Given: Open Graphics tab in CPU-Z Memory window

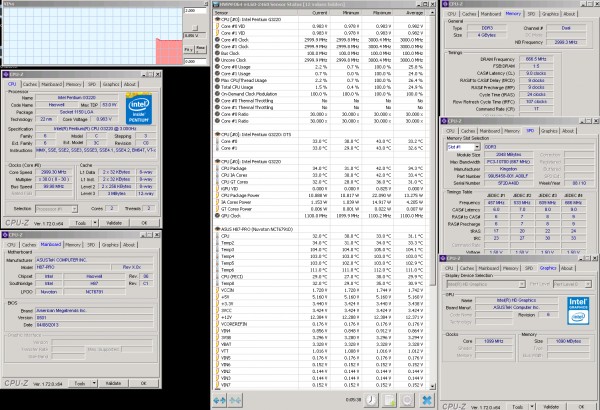Looking at the screenshot, I should click(550, 14).
